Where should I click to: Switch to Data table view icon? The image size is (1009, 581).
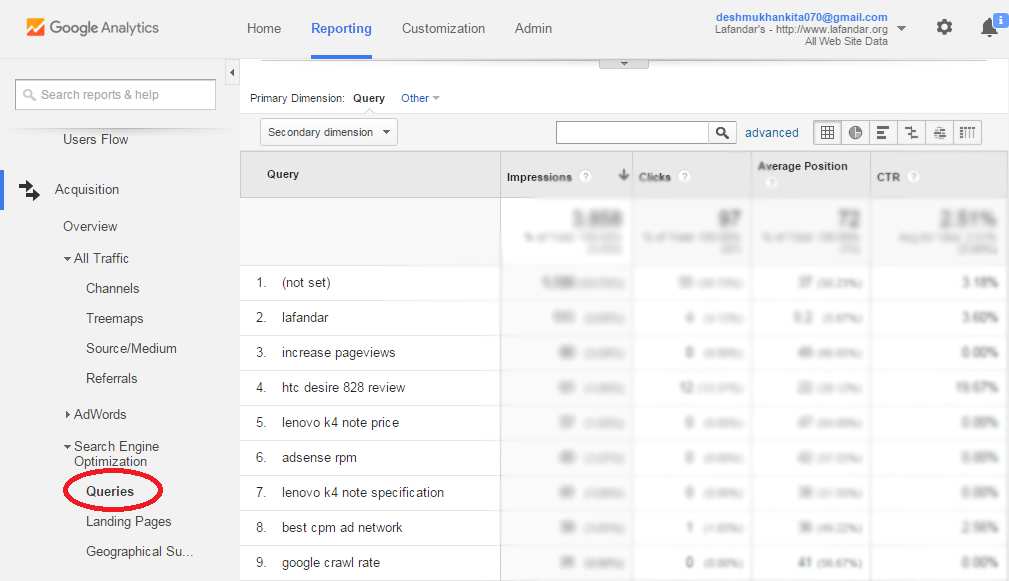click(828, 133)
